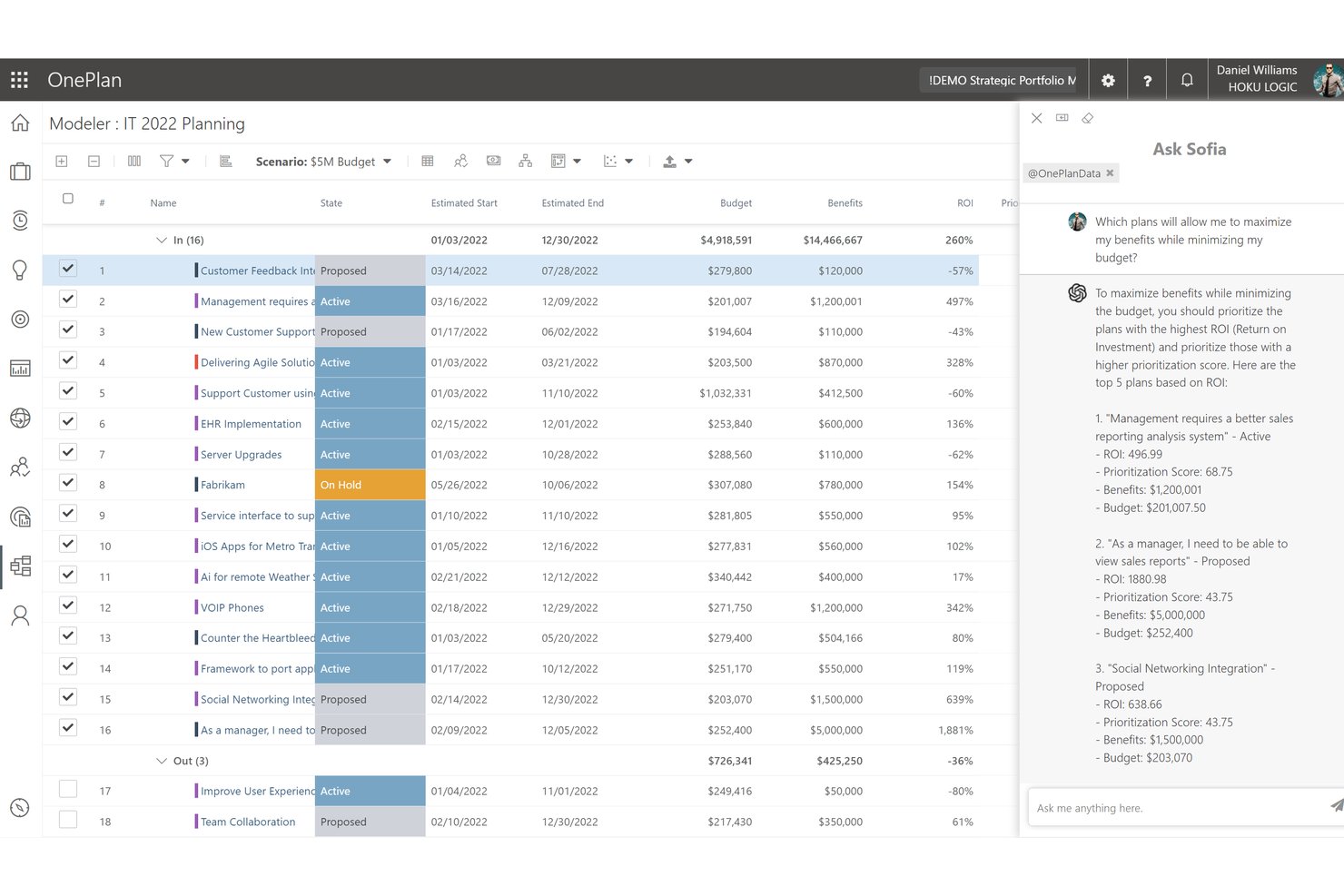Collapse the Out (3) group
1344x896 pixels.
pyautogui.click(x=162, y=761)
